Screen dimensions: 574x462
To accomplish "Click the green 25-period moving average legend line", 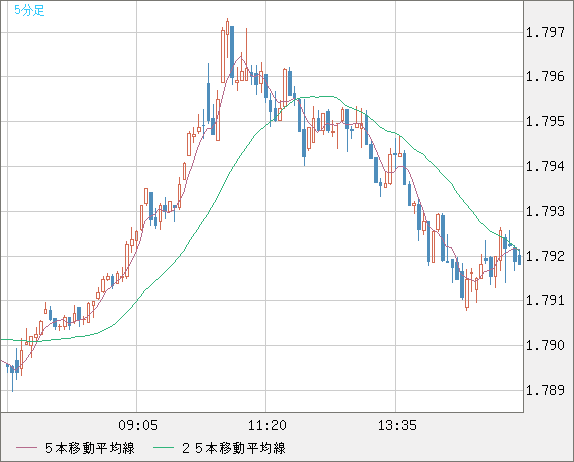I will coord(163,448).
